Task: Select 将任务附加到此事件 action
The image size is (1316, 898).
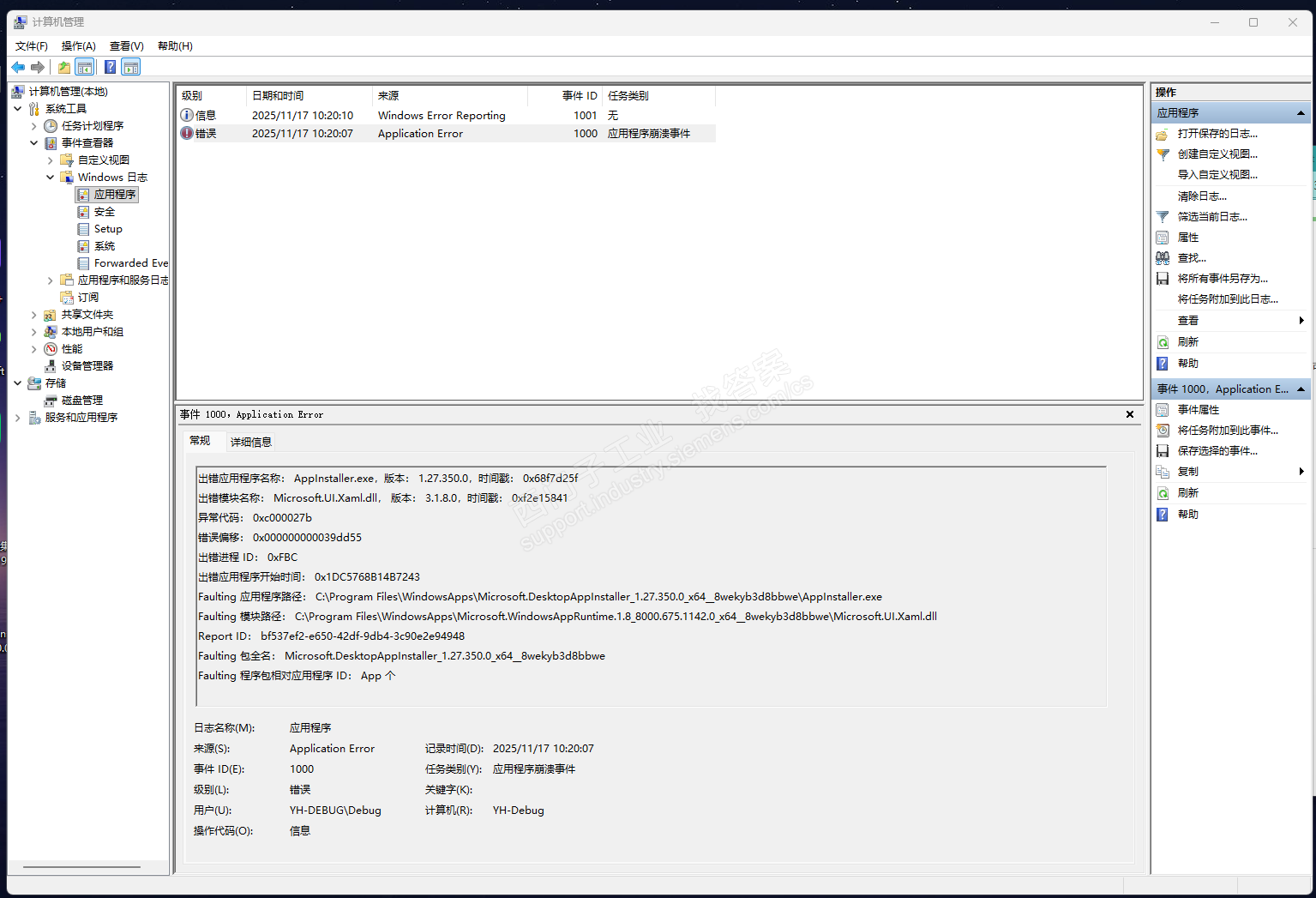Action: (x=1228, y=431)
